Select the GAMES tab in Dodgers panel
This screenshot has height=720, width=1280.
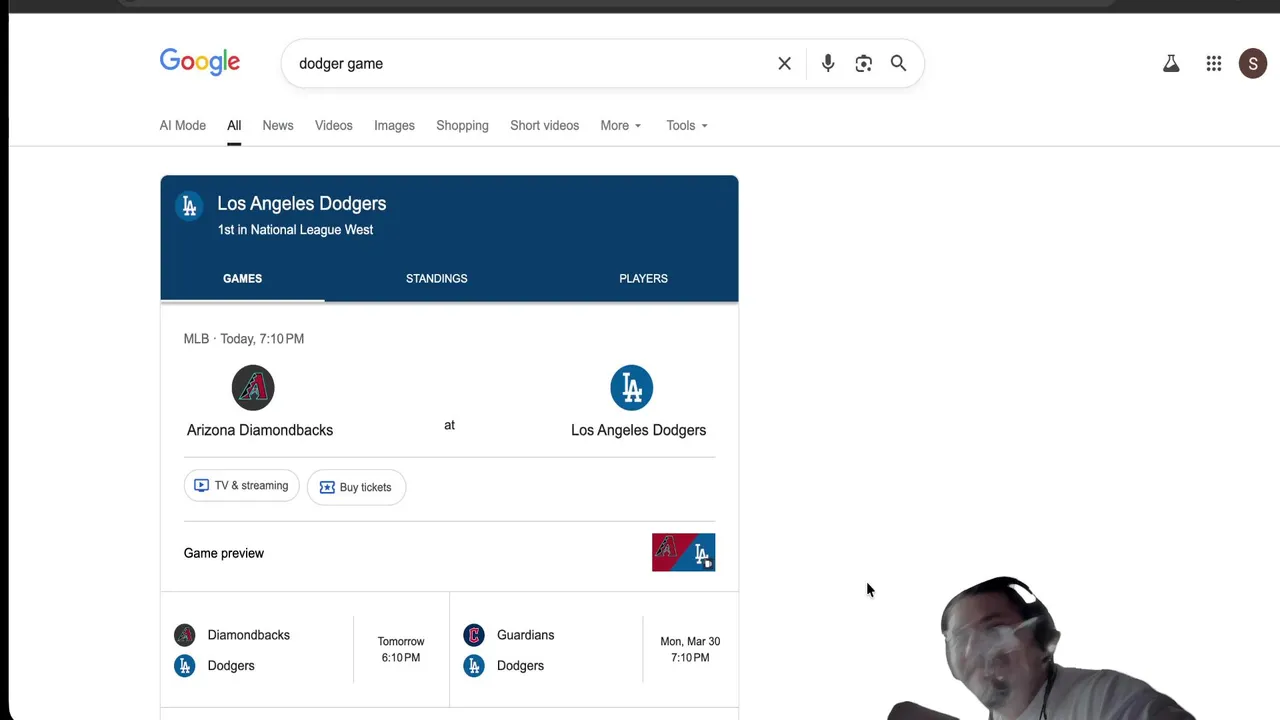[x=242, y=279]
